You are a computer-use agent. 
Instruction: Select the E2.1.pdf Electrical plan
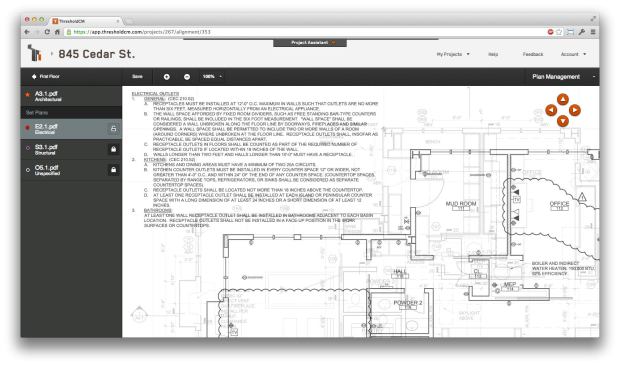coord(71,129)
